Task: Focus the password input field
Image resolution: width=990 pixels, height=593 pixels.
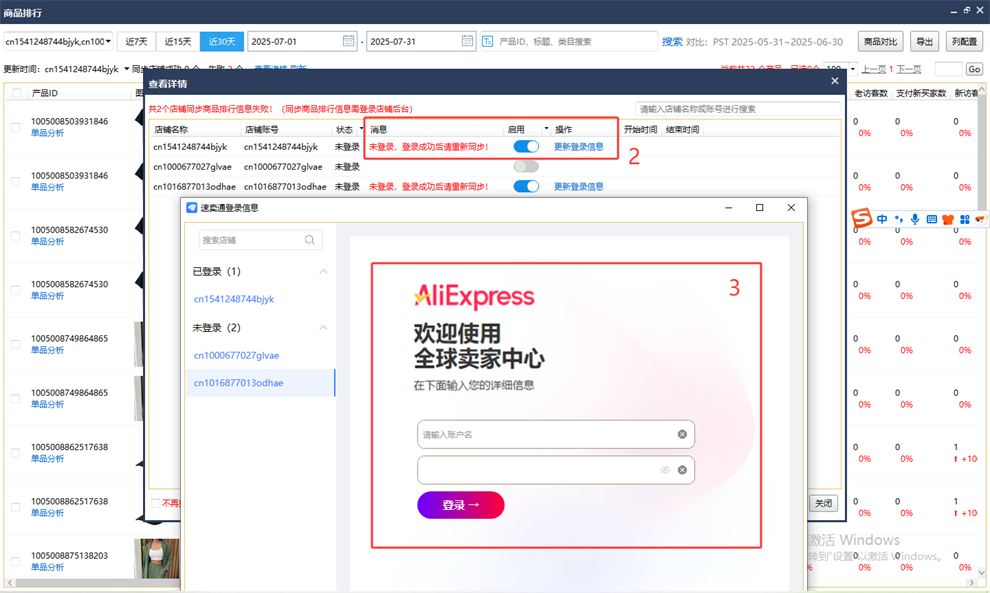Action: pos(556,470)
